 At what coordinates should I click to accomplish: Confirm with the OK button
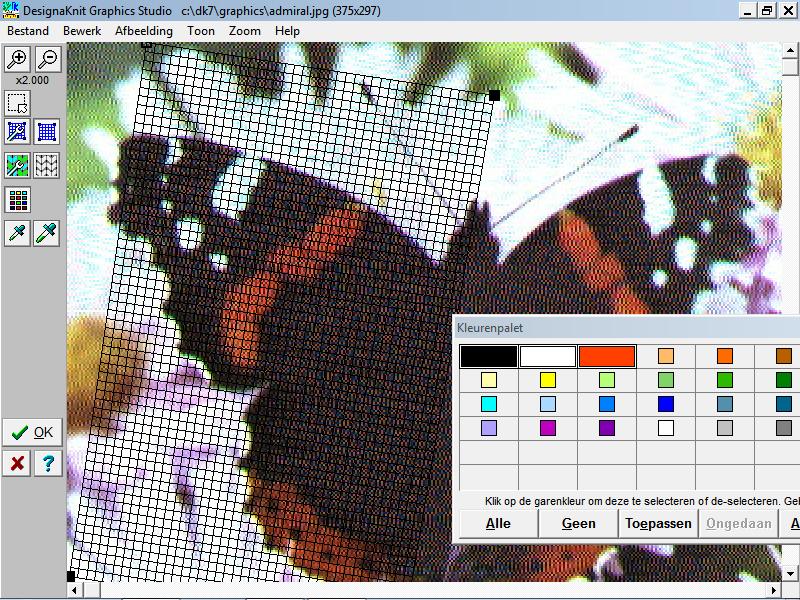point(32,432)
